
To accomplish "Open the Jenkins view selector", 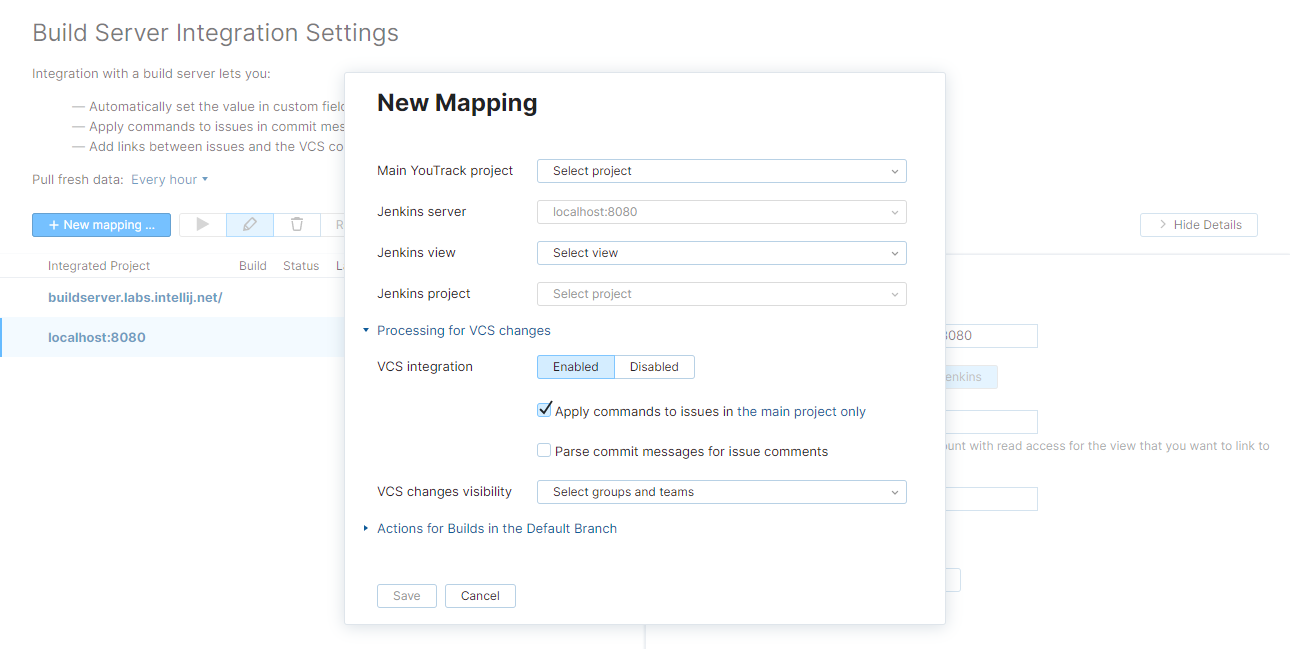I will (721, 253).
